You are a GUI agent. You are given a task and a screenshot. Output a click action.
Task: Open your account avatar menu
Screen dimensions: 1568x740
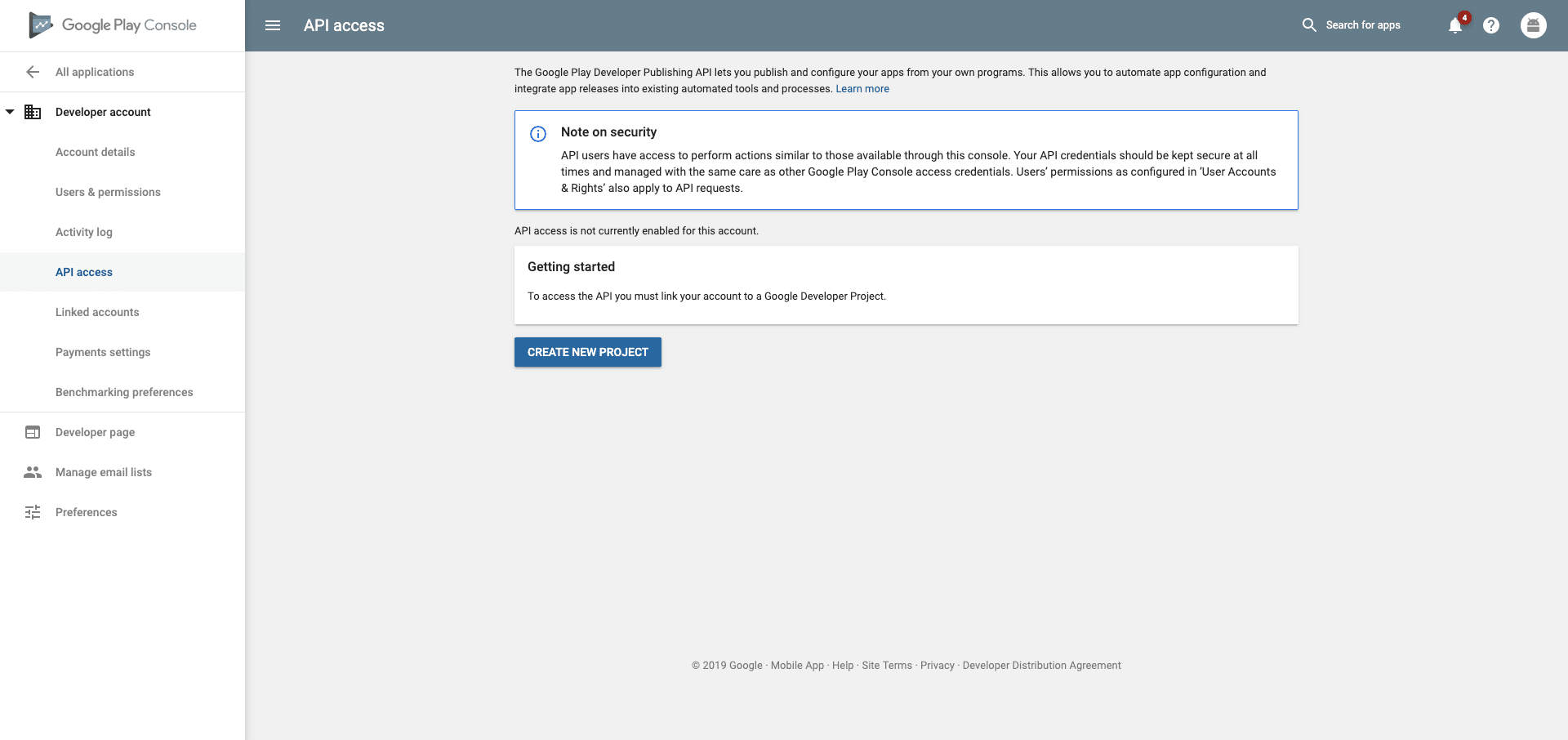[x=1534, y=25]
